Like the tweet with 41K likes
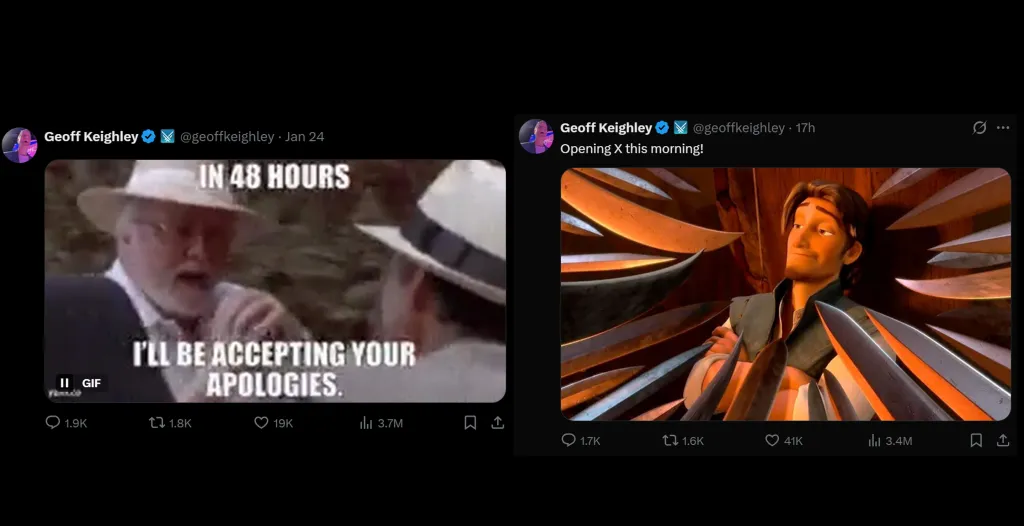Image resolution: width=1024 pixels, height=526 pixels. pyautogui.click(x=784, y=441)
